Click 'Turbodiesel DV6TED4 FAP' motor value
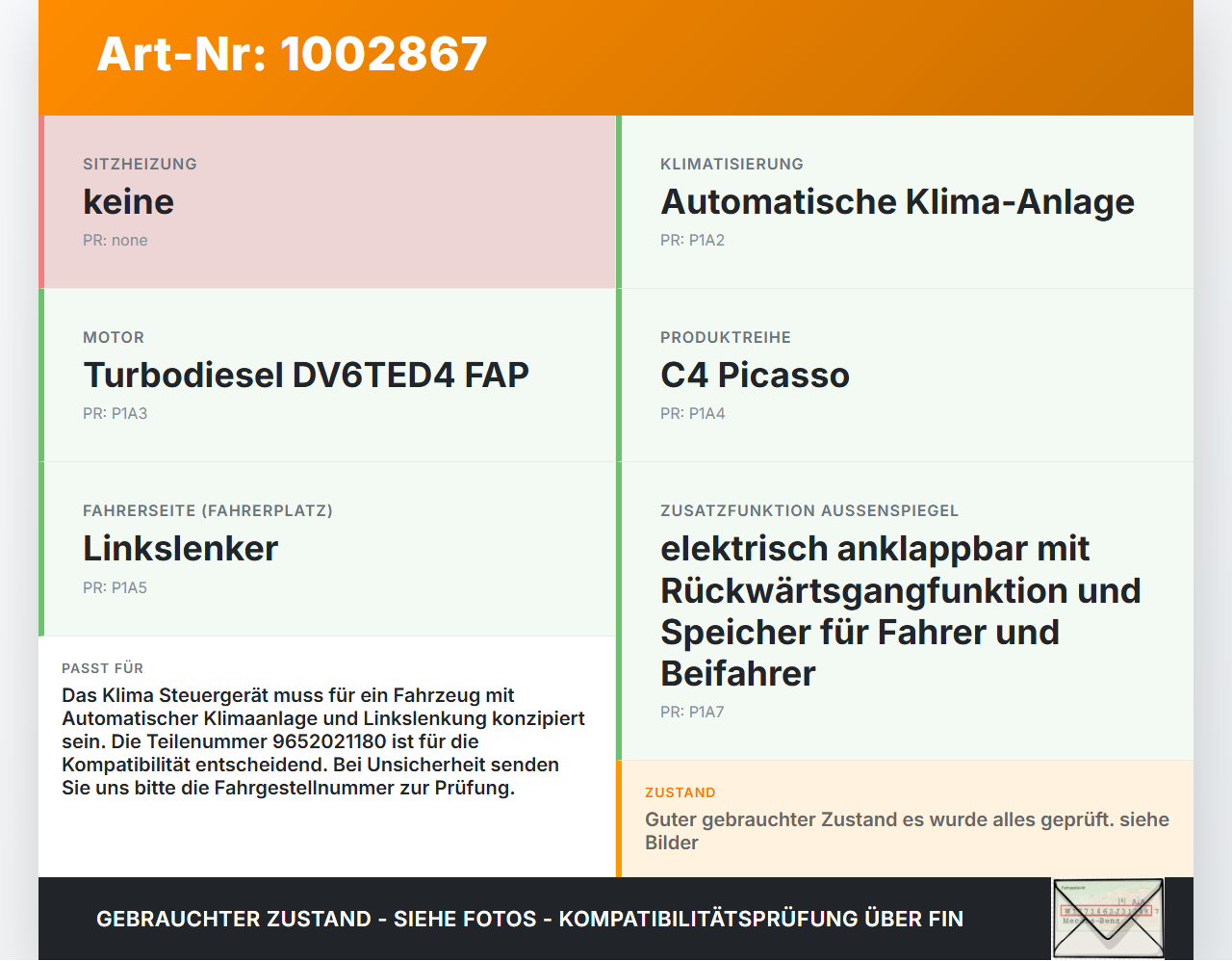Viewport: 1232px width, 961px height. pos(306,376)
